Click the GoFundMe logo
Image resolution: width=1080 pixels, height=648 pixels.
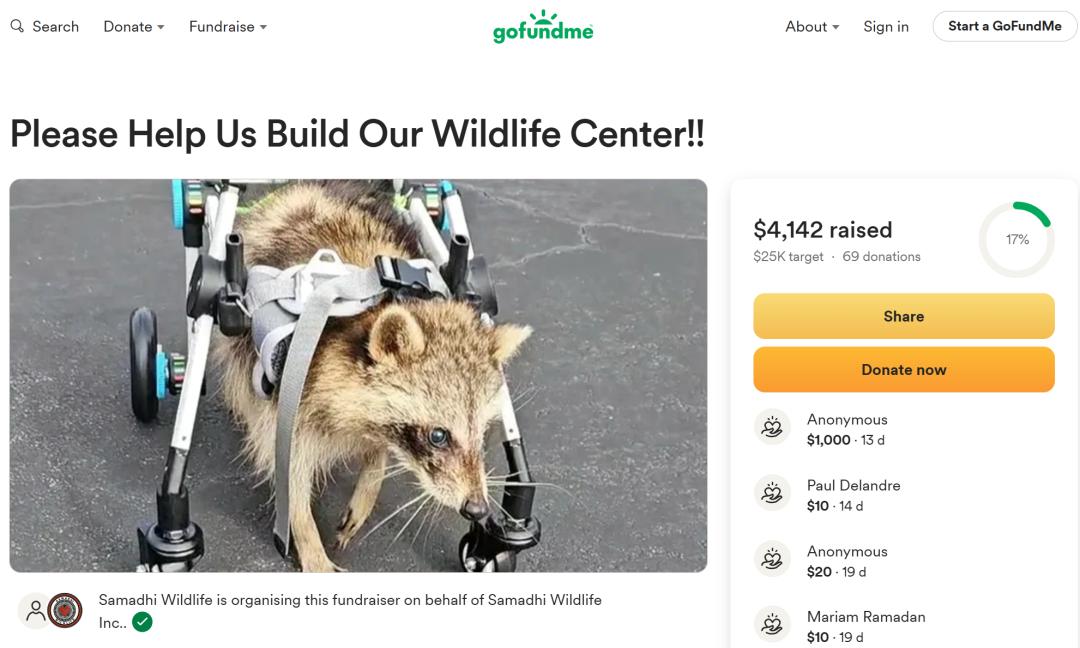tap(543, 27)
